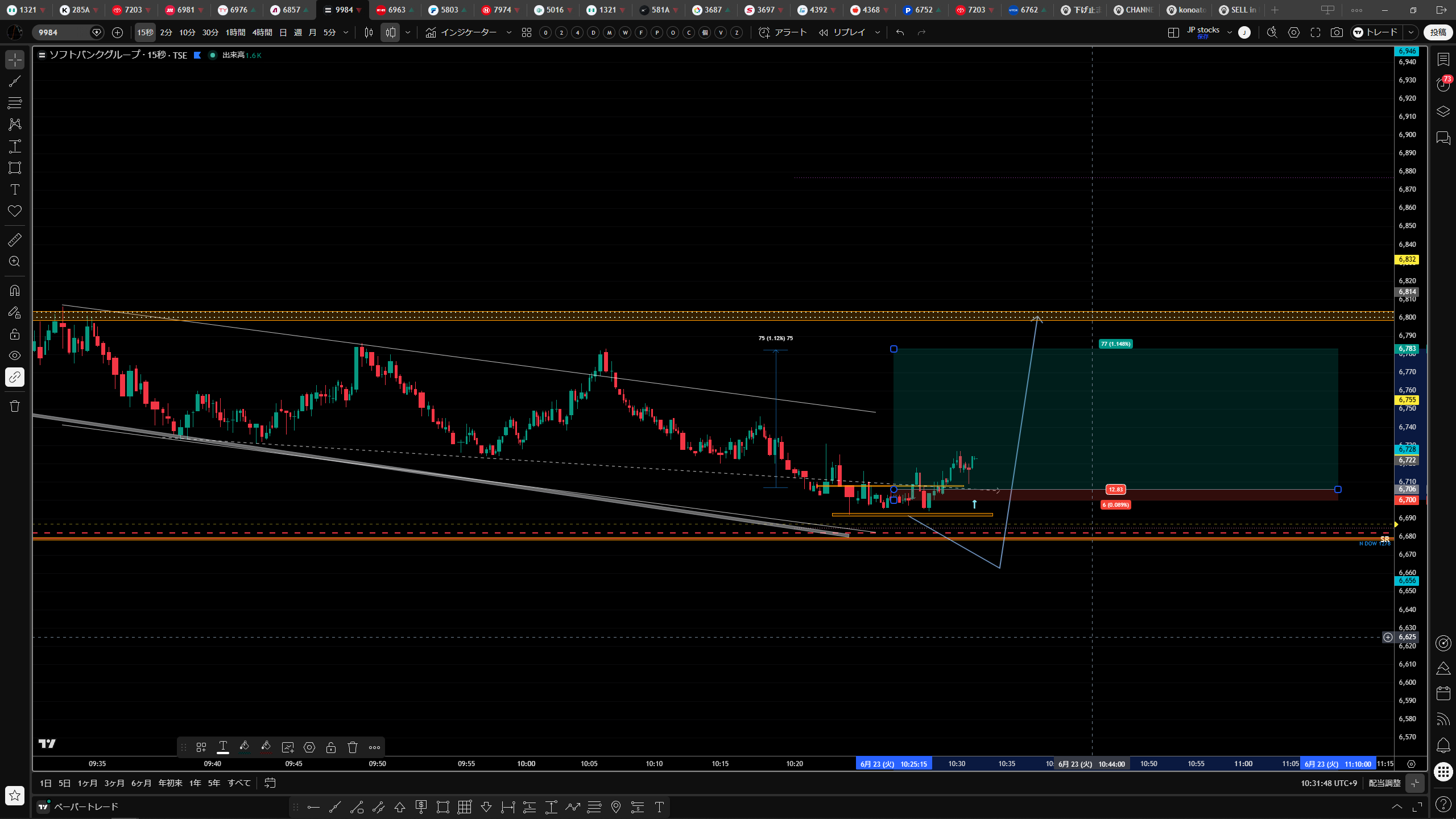Expand the chart type dropdown chevron

coord(408,32)
